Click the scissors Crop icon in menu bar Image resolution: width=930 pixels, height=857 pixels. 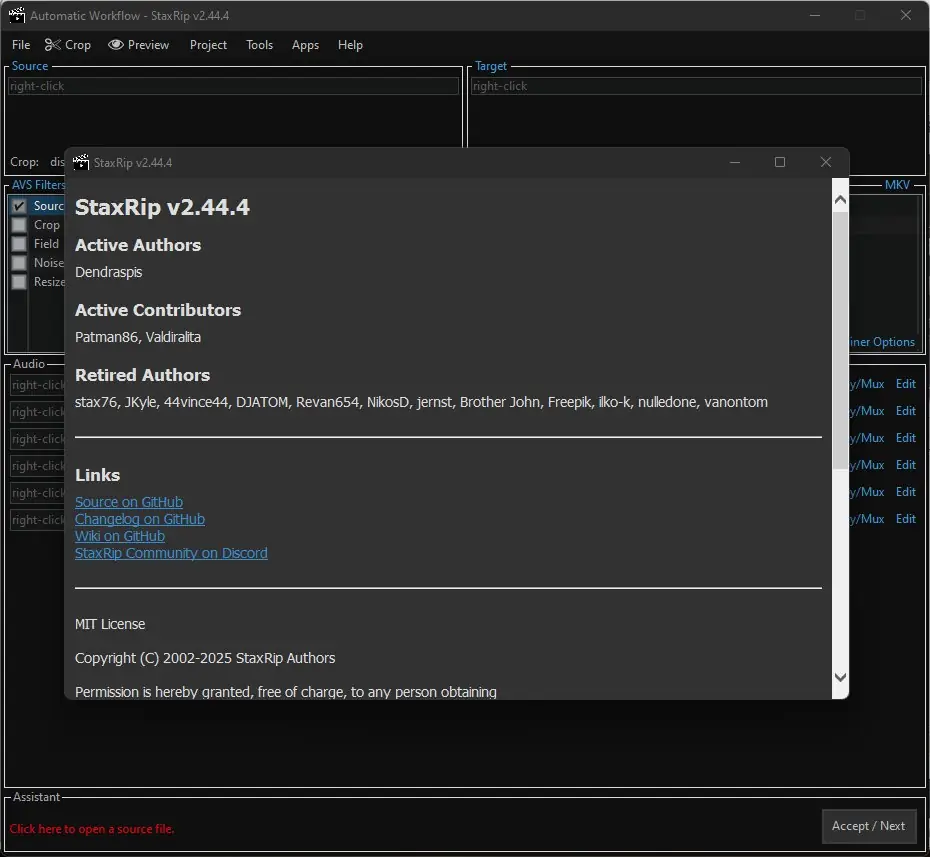(52, 44)
